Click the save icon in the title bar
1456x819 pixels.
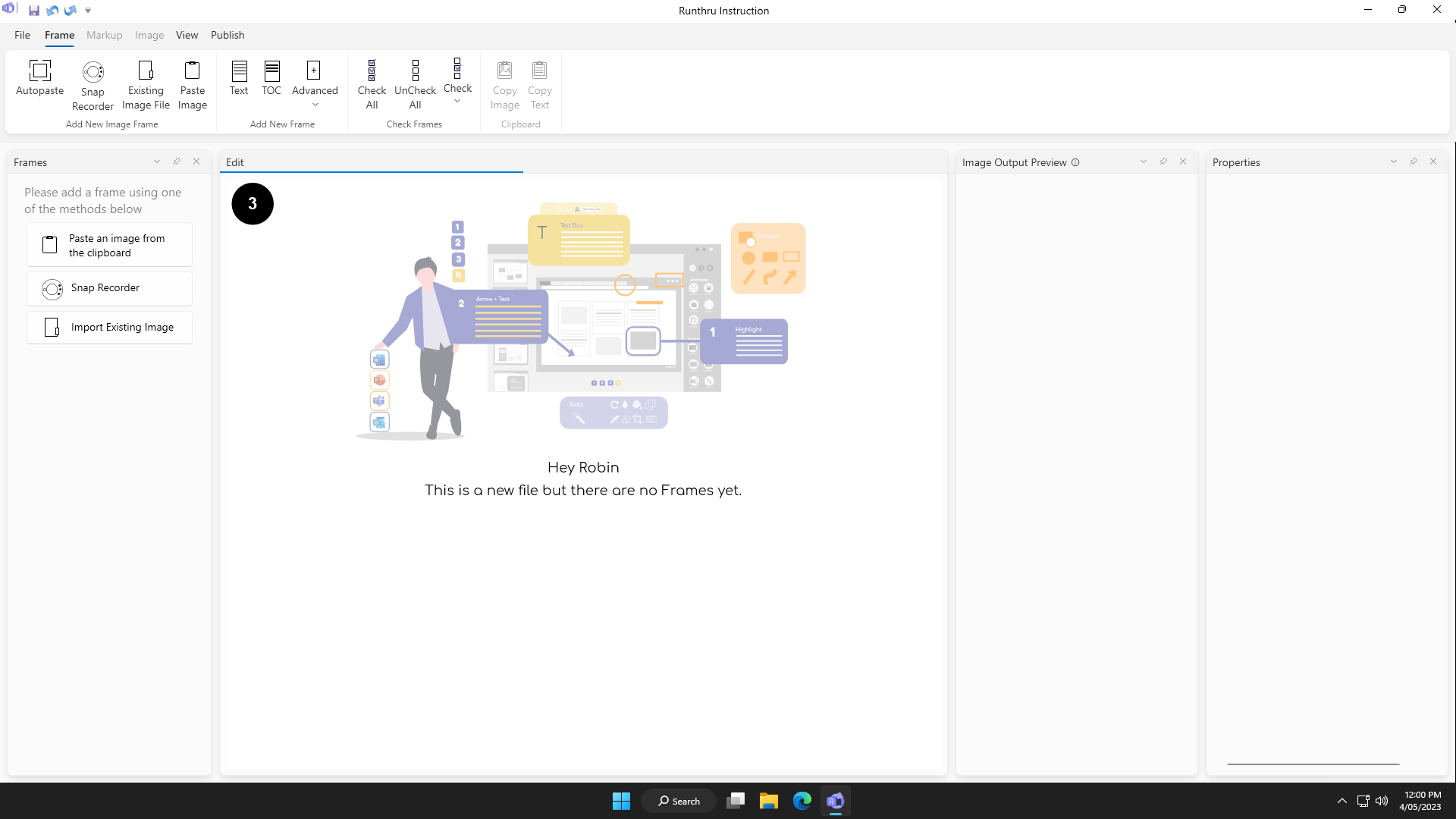point(34,11)
